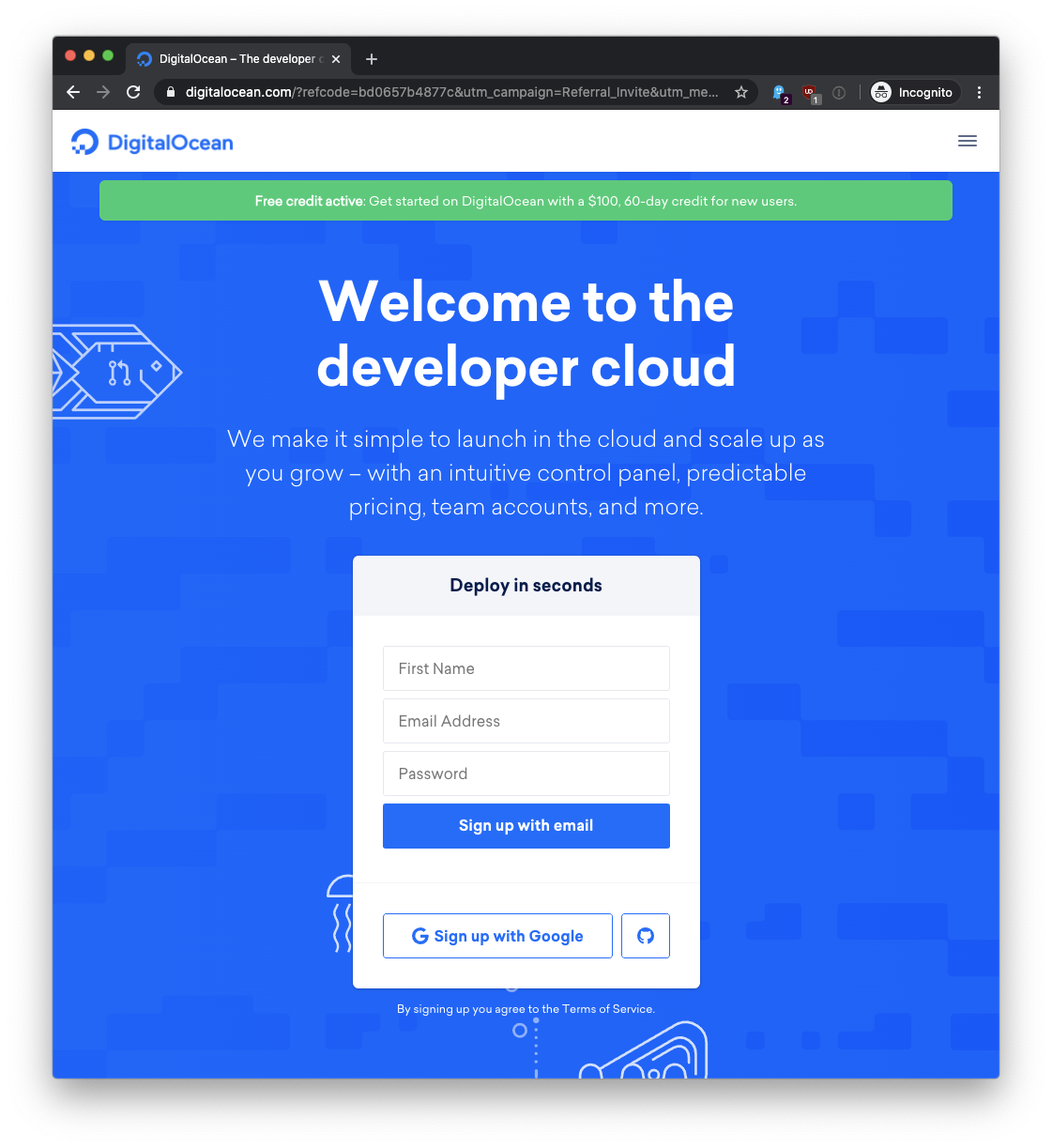Click the GitHub sign-up icon button
This screenshot has width=1052, height=1148.
pyautogui.click(x=646, y=936)
